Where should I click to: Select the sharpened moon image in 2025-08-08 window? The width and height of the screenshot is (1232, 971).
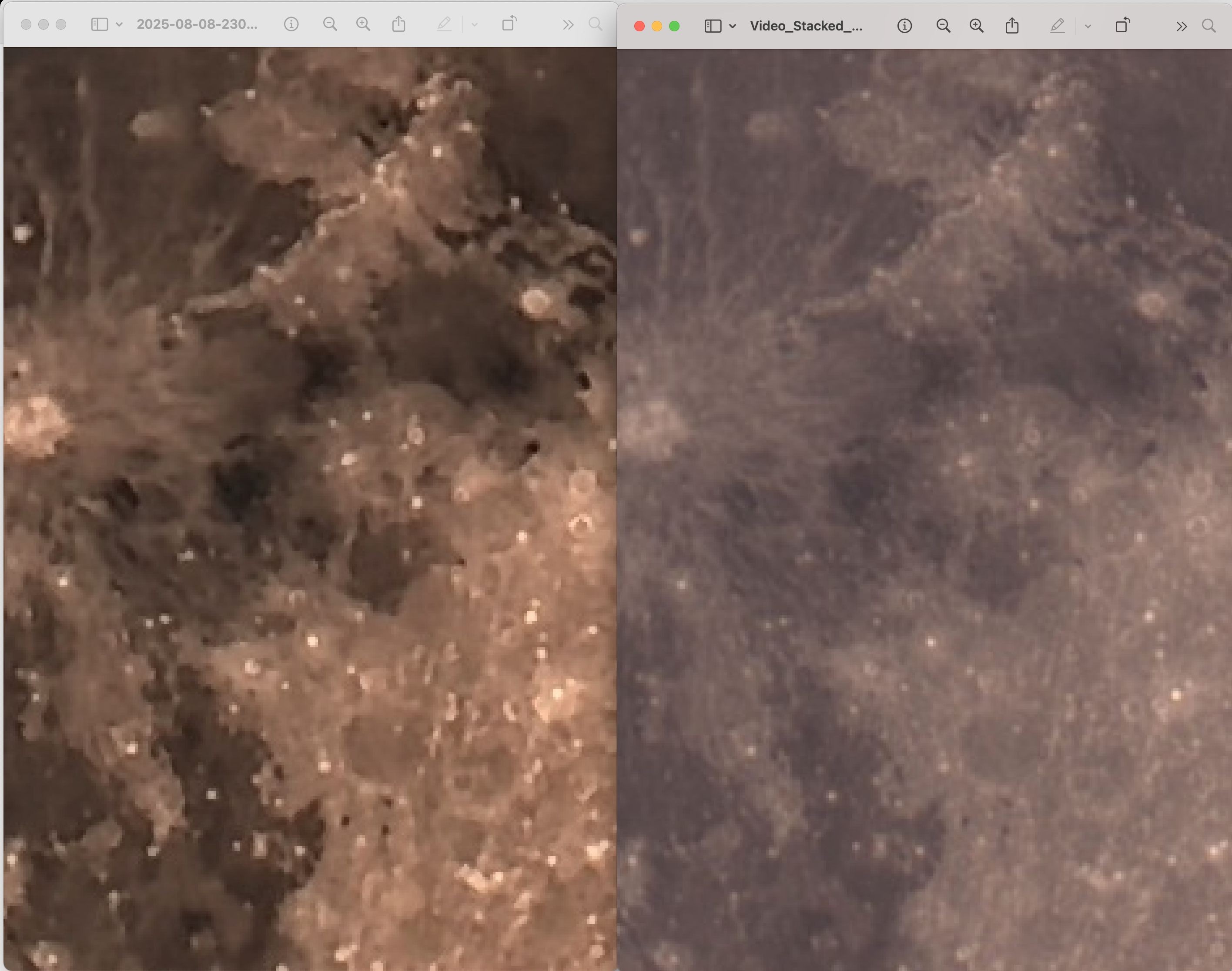pyautogui.click(x=310, y=509)
